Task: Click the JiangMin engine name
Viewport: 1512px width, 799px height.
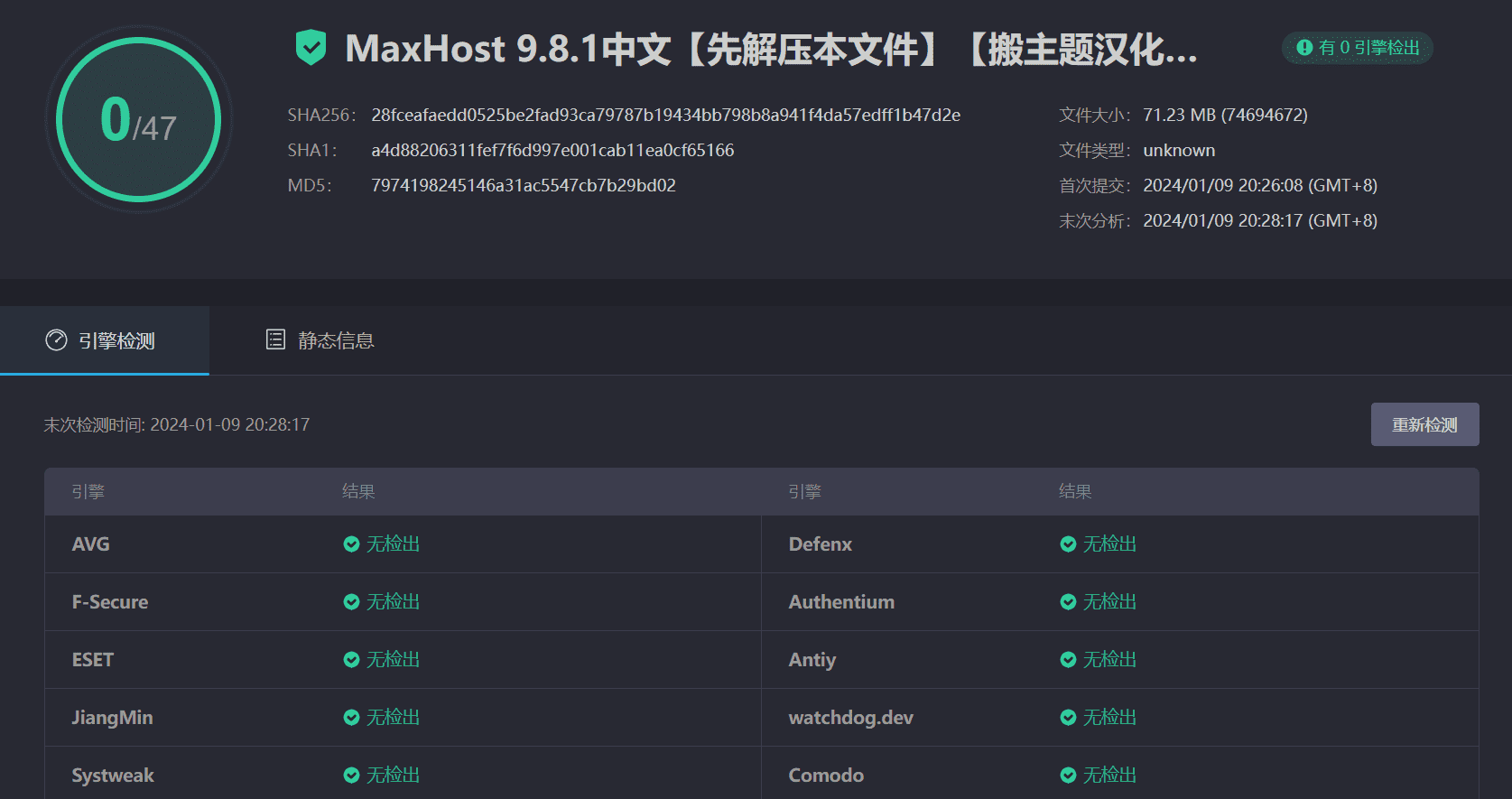Action: click(112, 717)
